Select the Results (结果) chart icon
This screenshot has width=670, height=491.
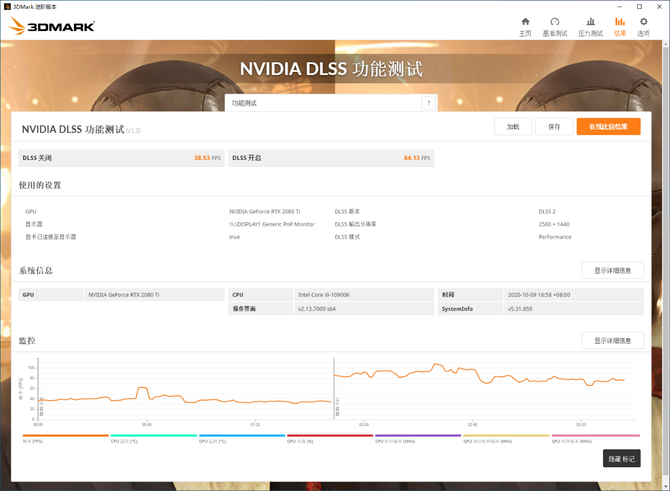pyautogui.click(x=620, y=26)
